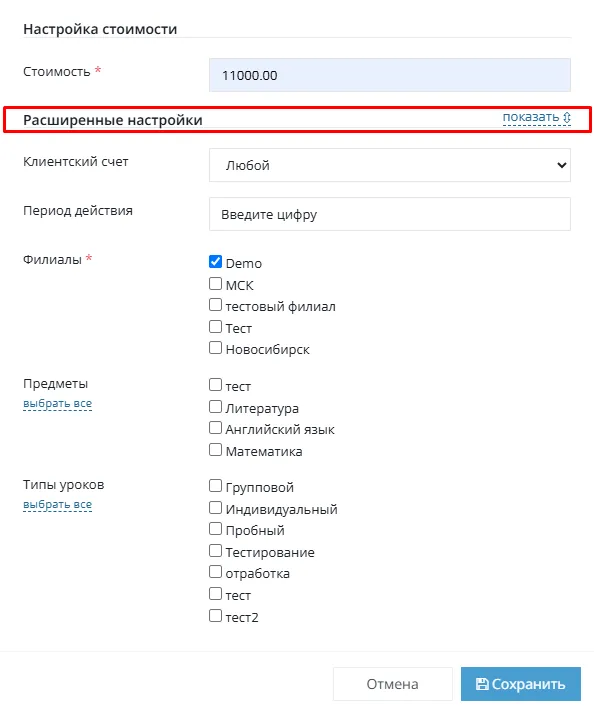Screen dimensions: 594x713
Task: Open the Клиентский счет dropdown
Action: click(390, 165)
